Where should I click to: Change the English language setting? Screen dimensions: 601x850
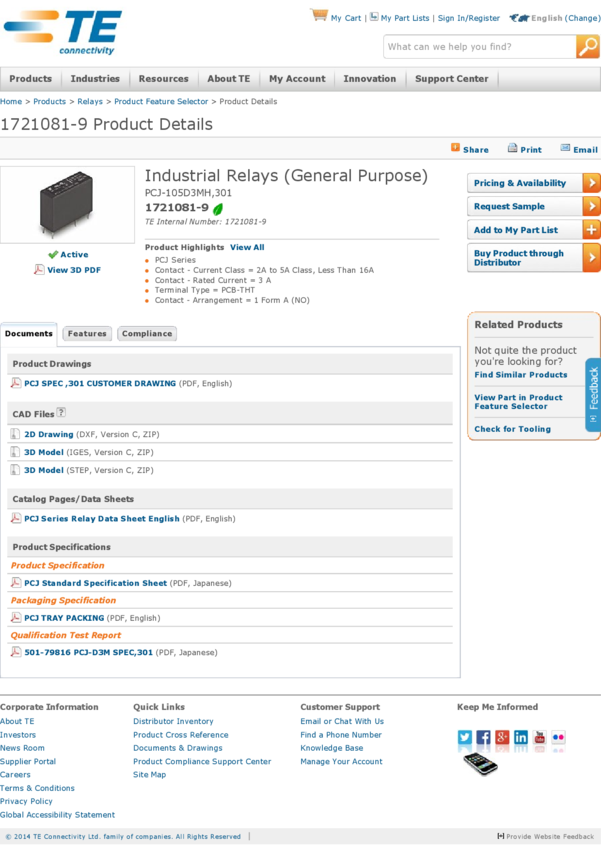point(581,18)
